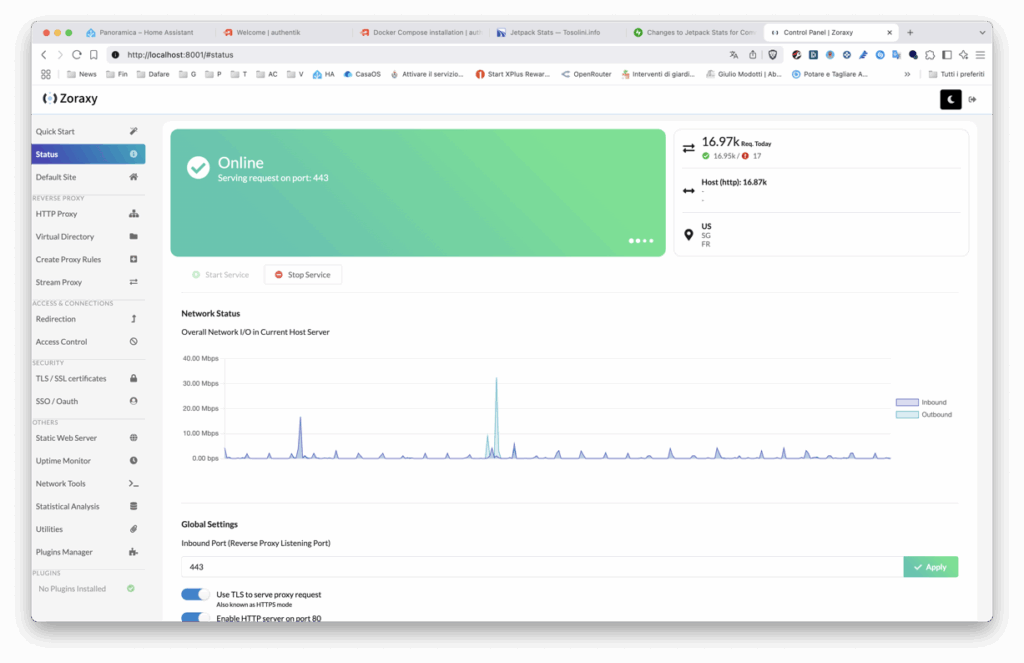Image resolution: width=1024 pixels, height=663 pixels.
Task: Go to HTTP Proxy section
Action: pyautogui.click(x=88, y=214)
